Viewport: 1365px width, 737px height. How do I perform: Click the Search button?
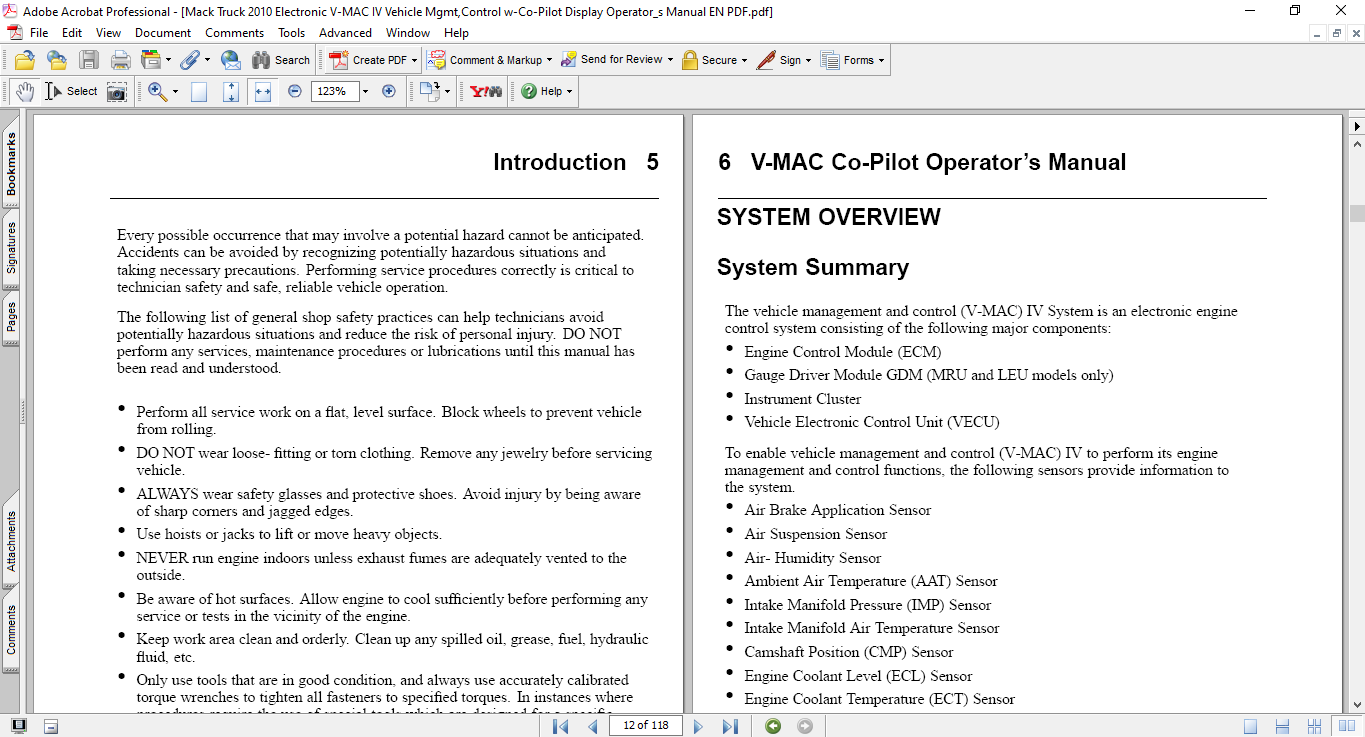tap(281, 60)
